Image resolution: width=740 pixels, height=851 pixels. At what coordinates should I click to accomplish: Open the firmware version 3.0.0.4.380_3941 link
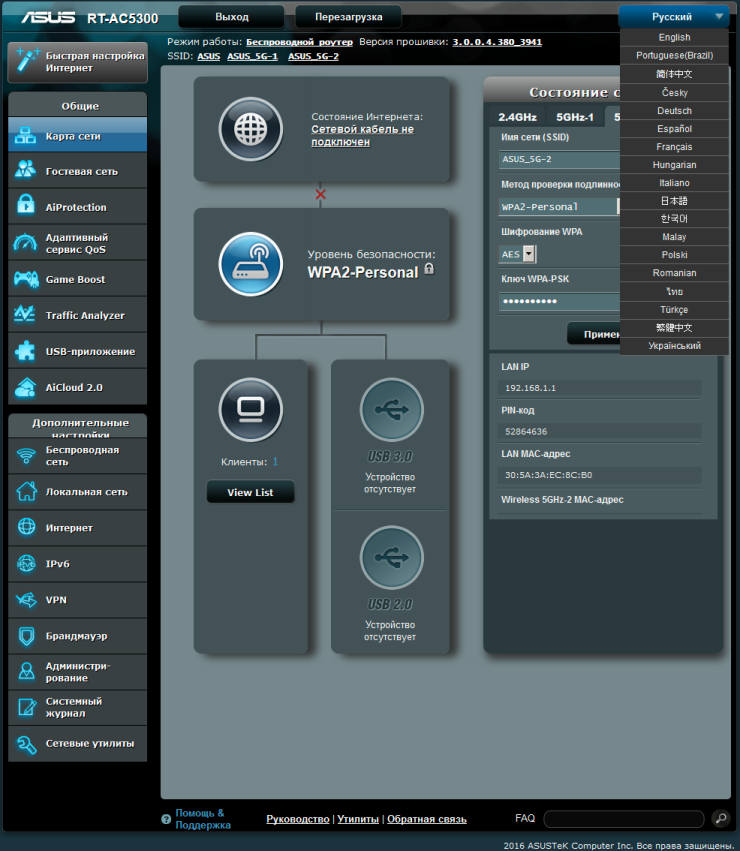(497, 42)
